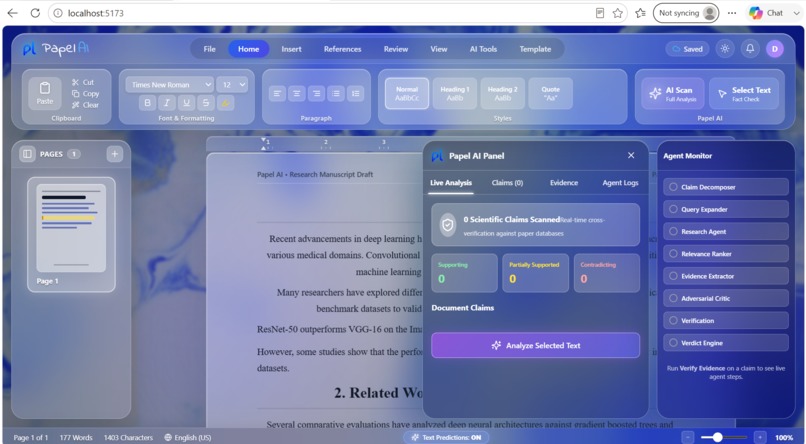806x444 pixels.
Task: Click the zoom out minus button
Action: click(688, 437)
